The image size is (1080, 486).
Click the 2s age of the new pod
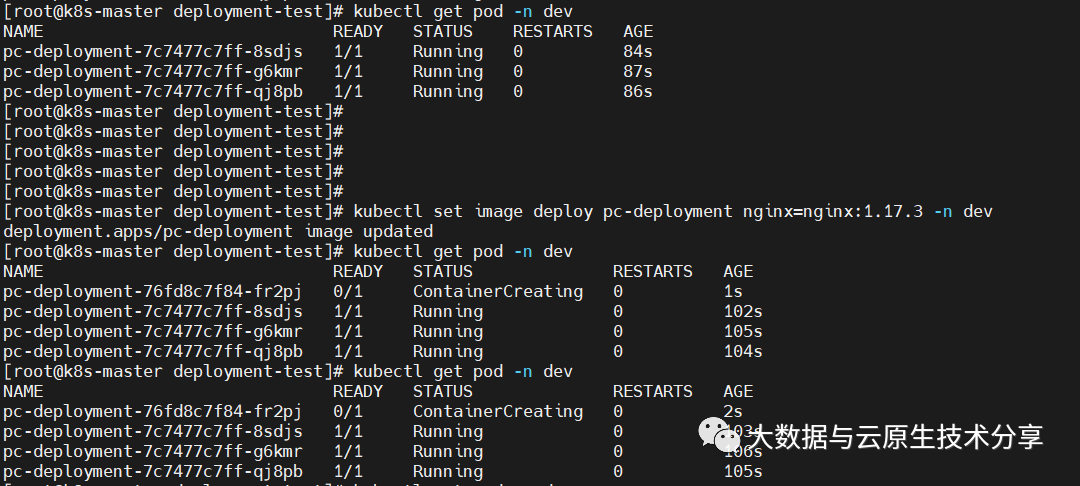coord(733,411)
